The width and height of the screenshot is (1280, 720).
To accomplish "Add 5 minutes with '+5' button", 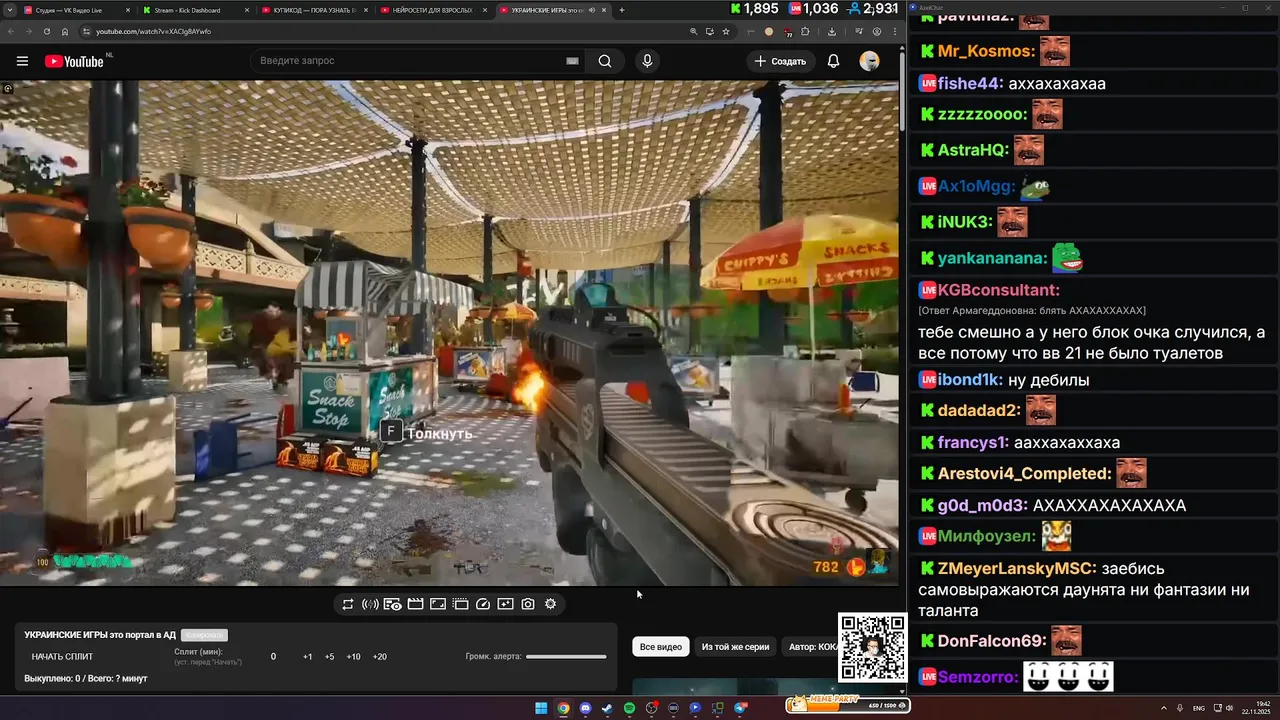I will coord(329,657).
